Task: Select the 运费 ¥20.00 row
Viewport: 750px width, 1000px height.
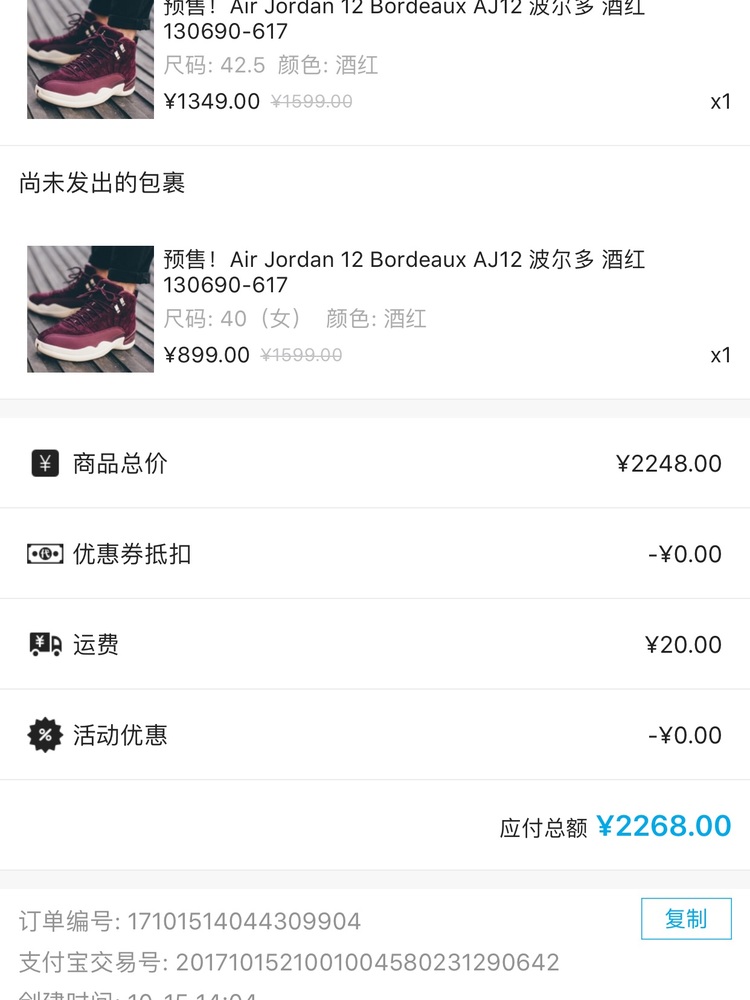Action: click(x=375, y=644)
